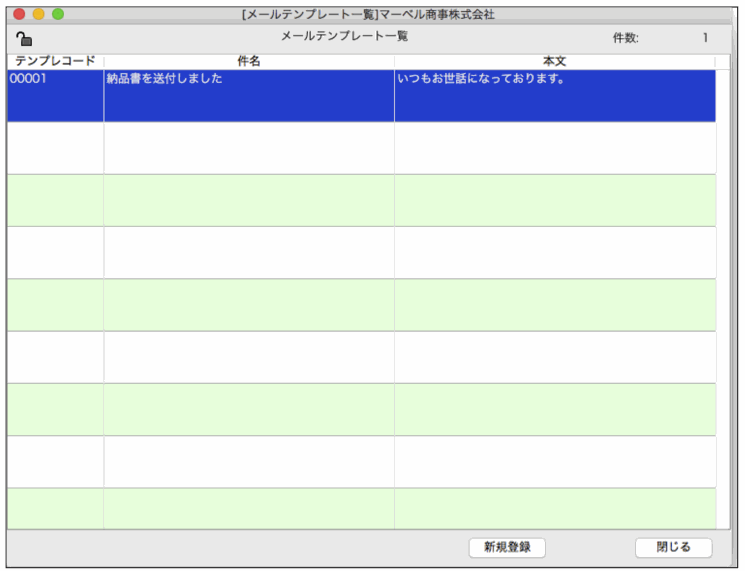Sort by the テンプレコード column header
745x571 pixels.
coord(55,62)
